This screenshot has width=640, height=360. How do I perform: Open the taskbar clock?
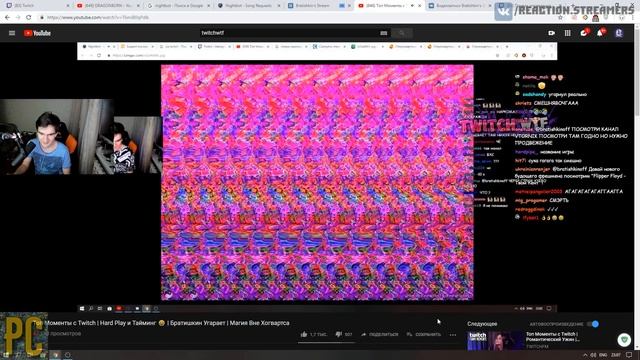point(616,355)
